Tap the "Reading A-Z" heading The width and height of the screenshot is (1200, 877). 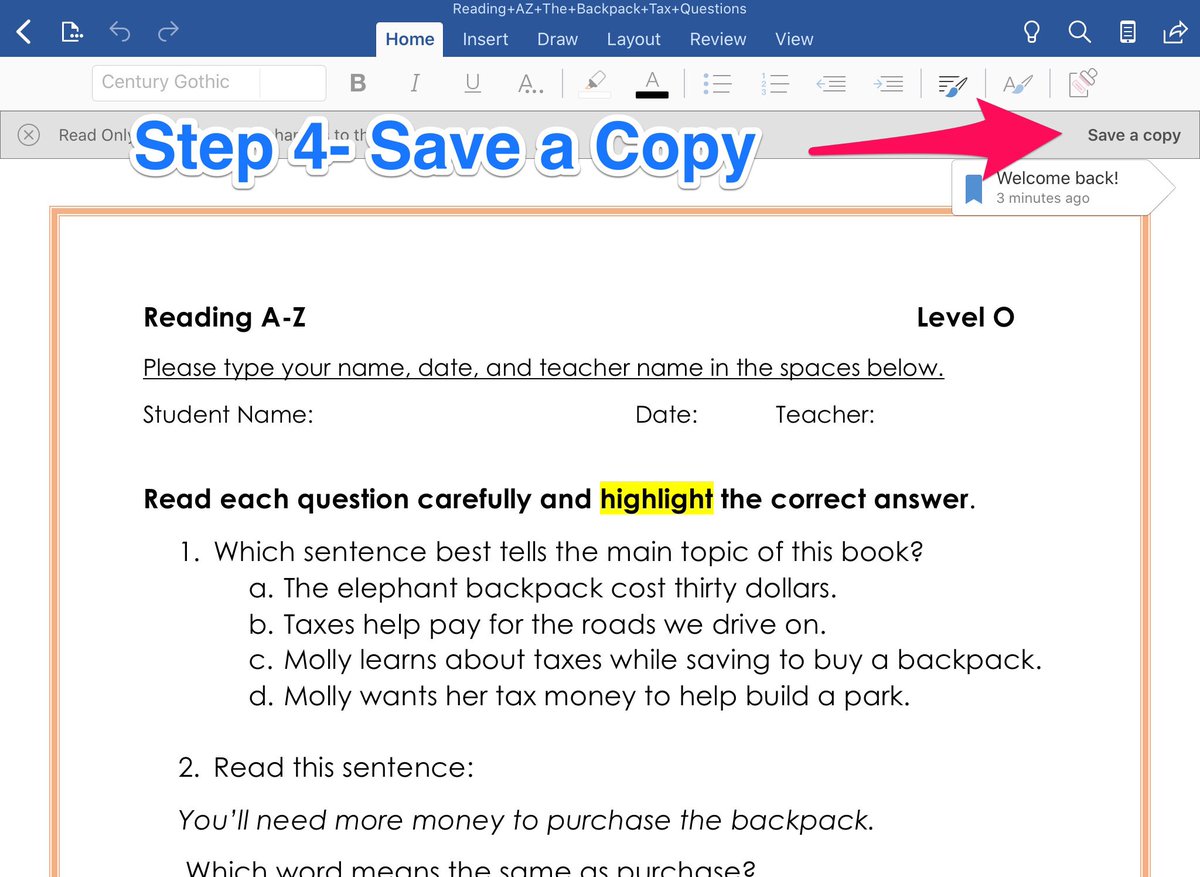point(224,318)
